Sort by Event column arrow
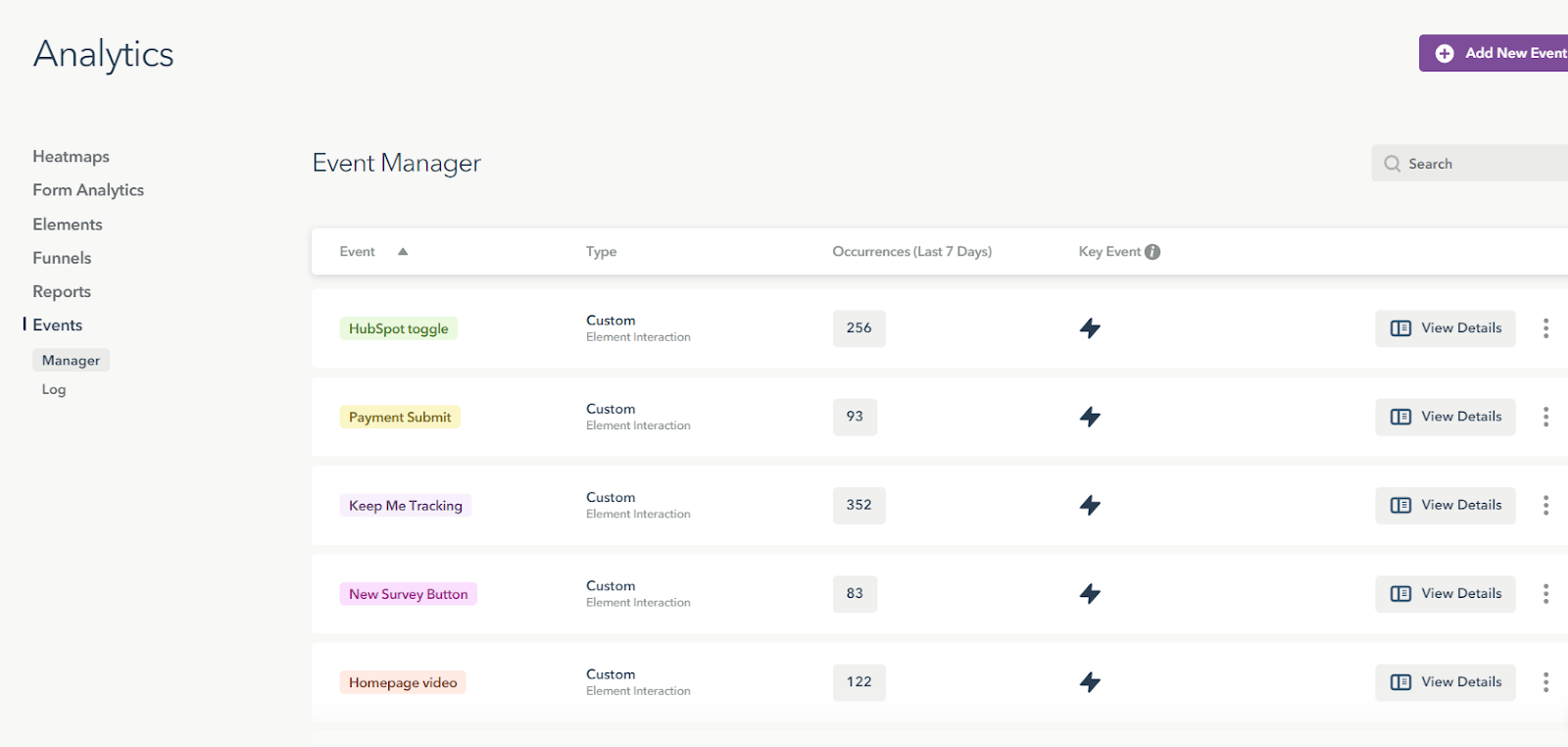The width and height of the screenshot is (1568, 747). click(x=403, y=252)
